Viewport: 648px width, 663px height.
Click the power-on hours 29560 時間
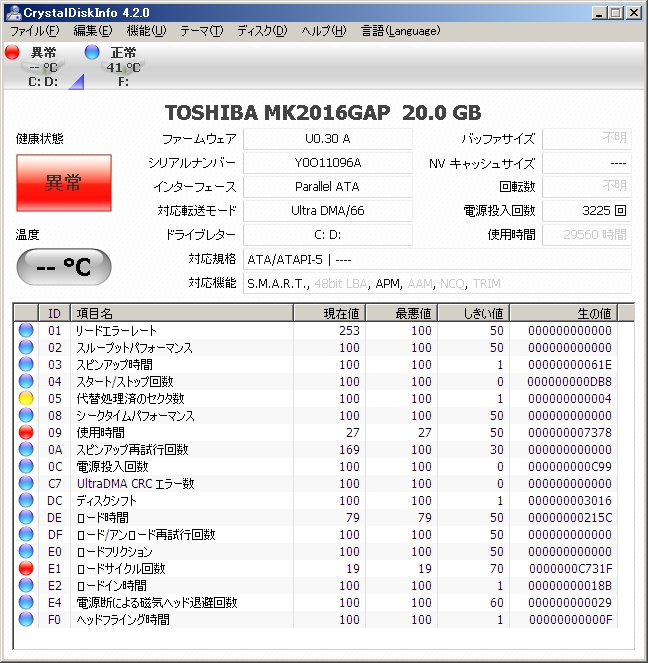coord(587,235)
